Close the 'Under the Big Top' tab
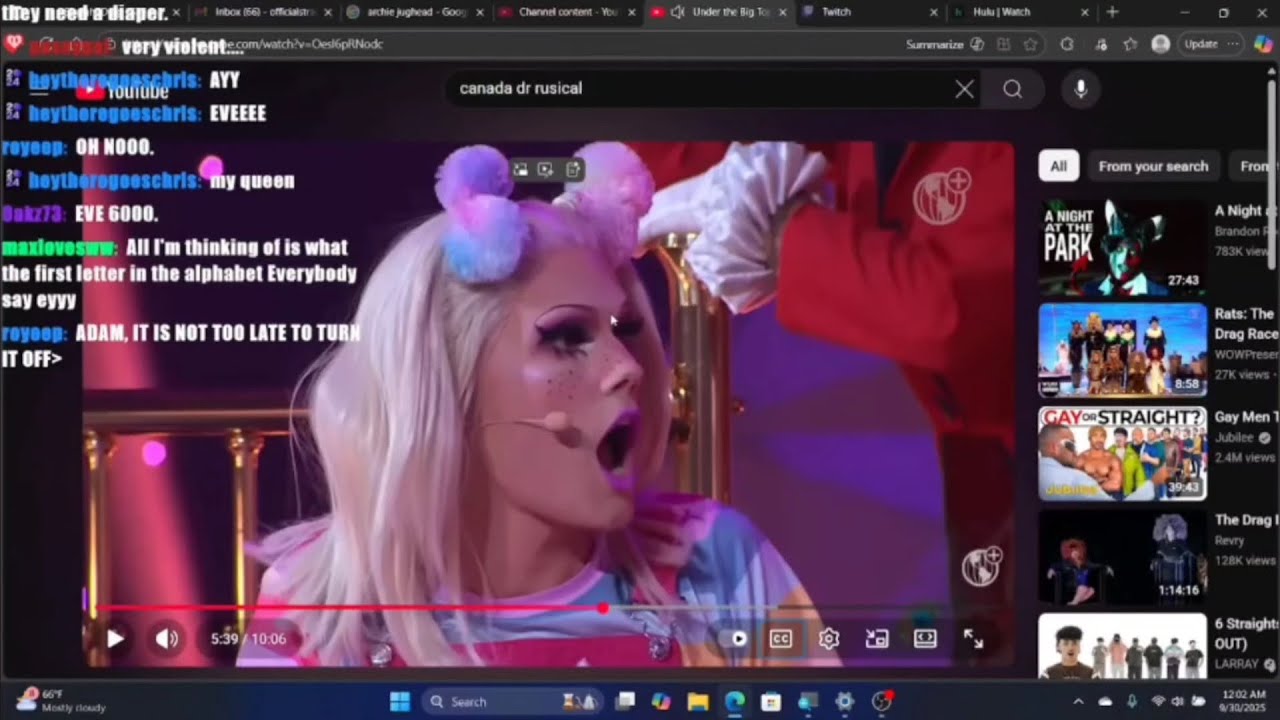Viewport: 1280px width, 720px height. pyautogui.click(x=782, y=12)
